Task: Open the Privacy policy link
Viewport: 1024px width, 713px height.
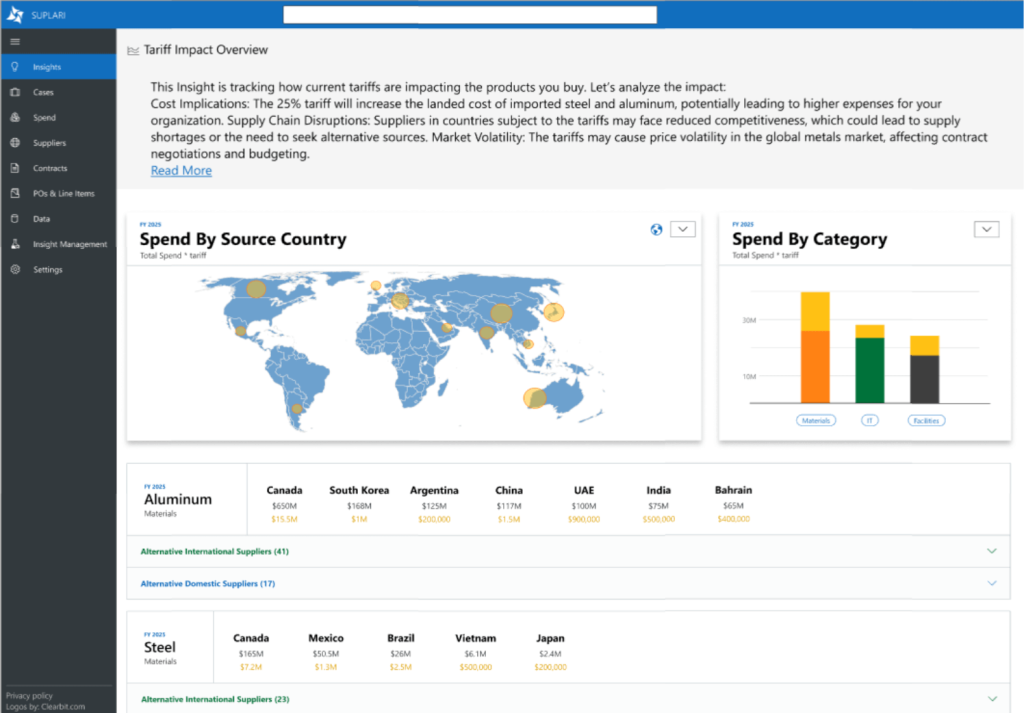Action: (x=28, y=695)
